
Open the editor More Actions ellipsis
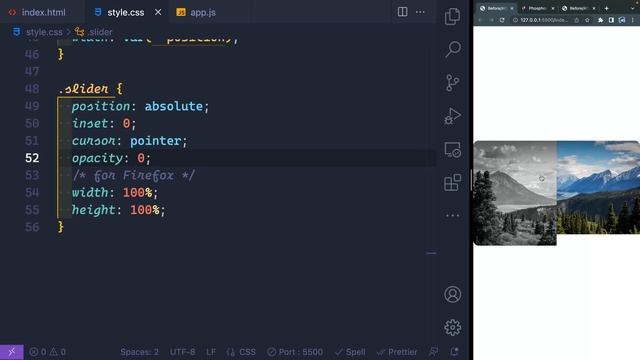pos(420,12)
